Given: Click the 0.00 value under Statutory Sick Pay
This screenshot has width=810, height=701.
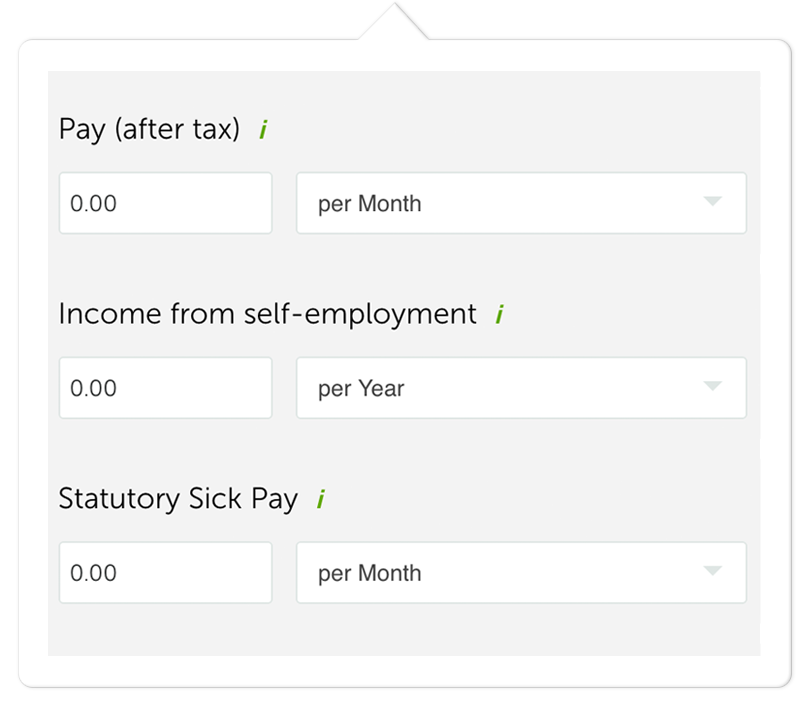Looking at the screenshot, I should point(93,573).
